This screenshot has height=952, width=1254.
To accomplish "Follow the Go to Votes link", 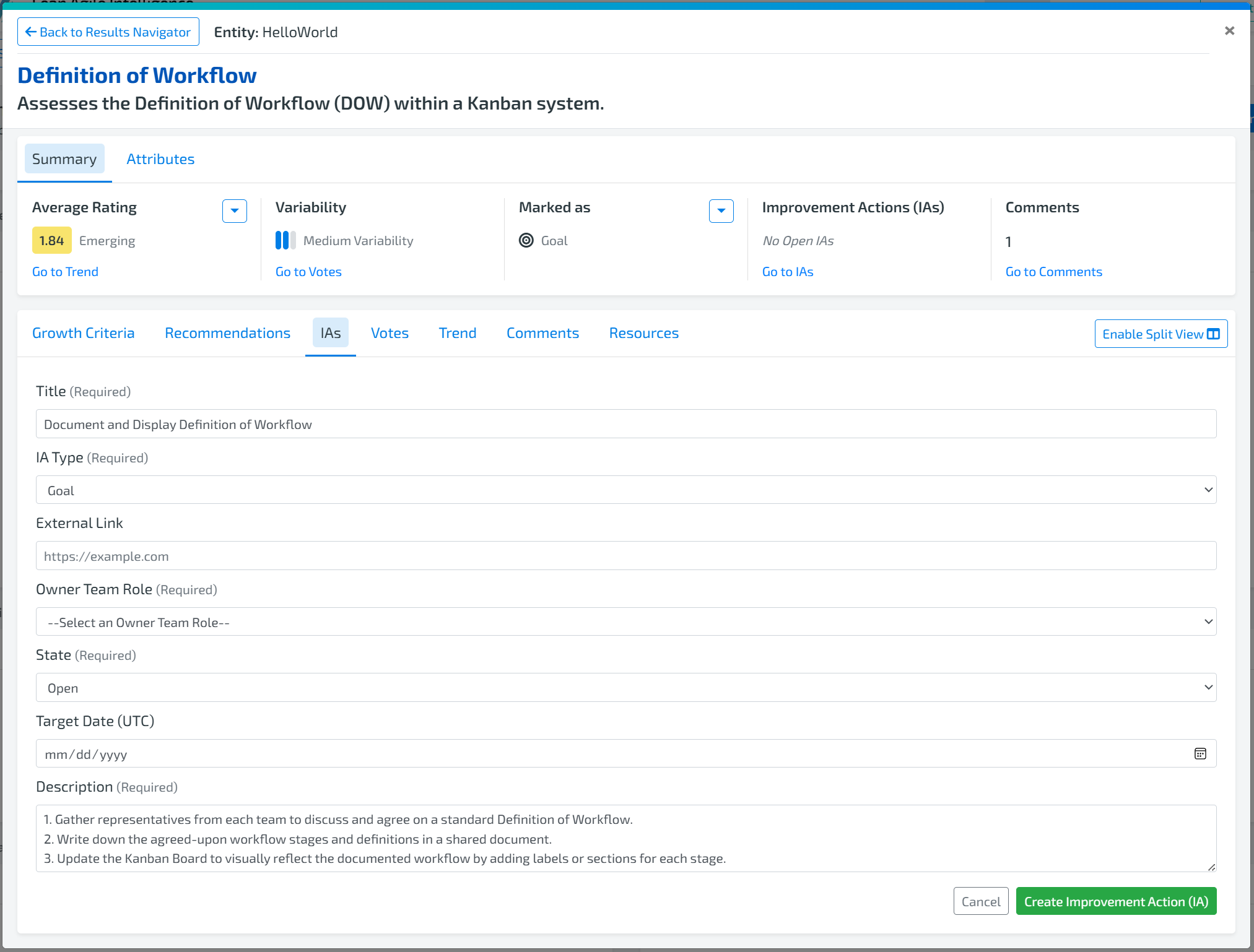I will pyautogui.click(x=308, y=272).
